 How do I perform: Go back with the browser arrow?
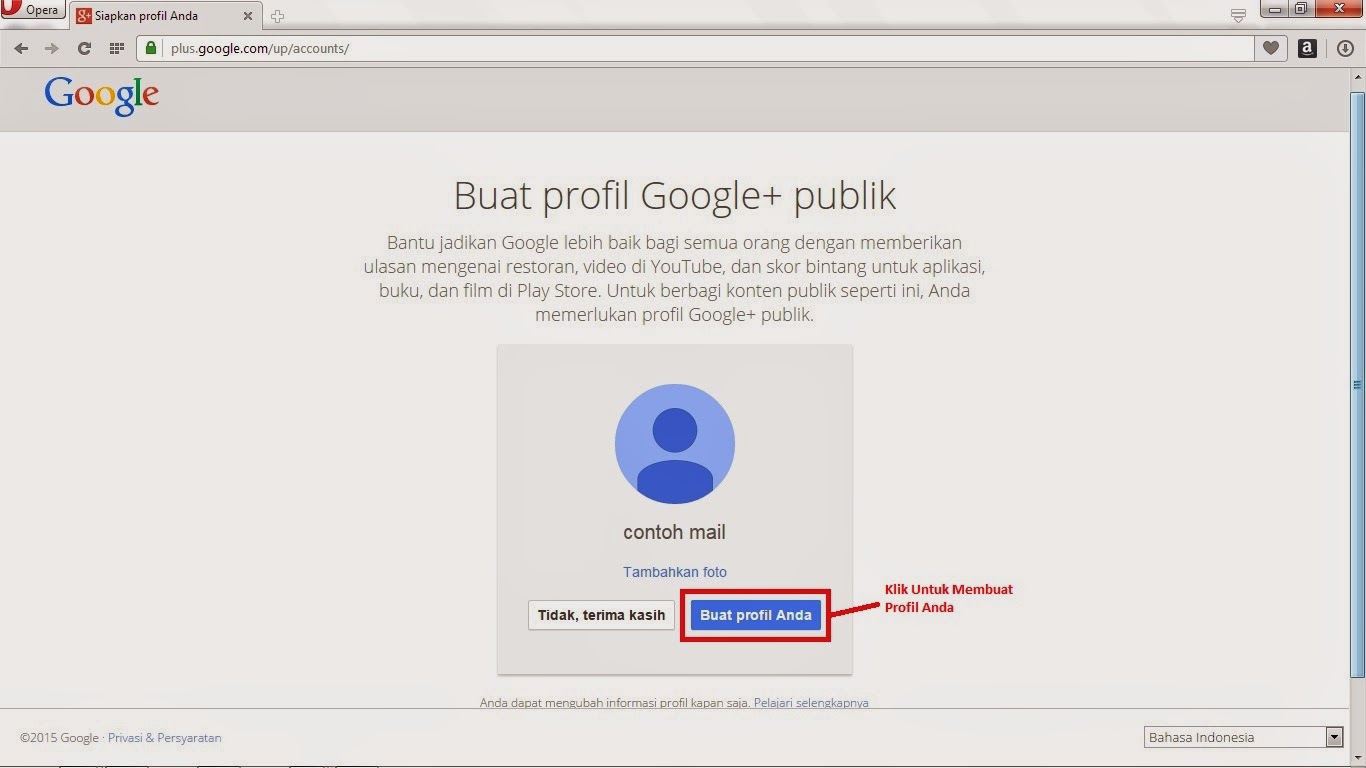[x=21, y=48]
